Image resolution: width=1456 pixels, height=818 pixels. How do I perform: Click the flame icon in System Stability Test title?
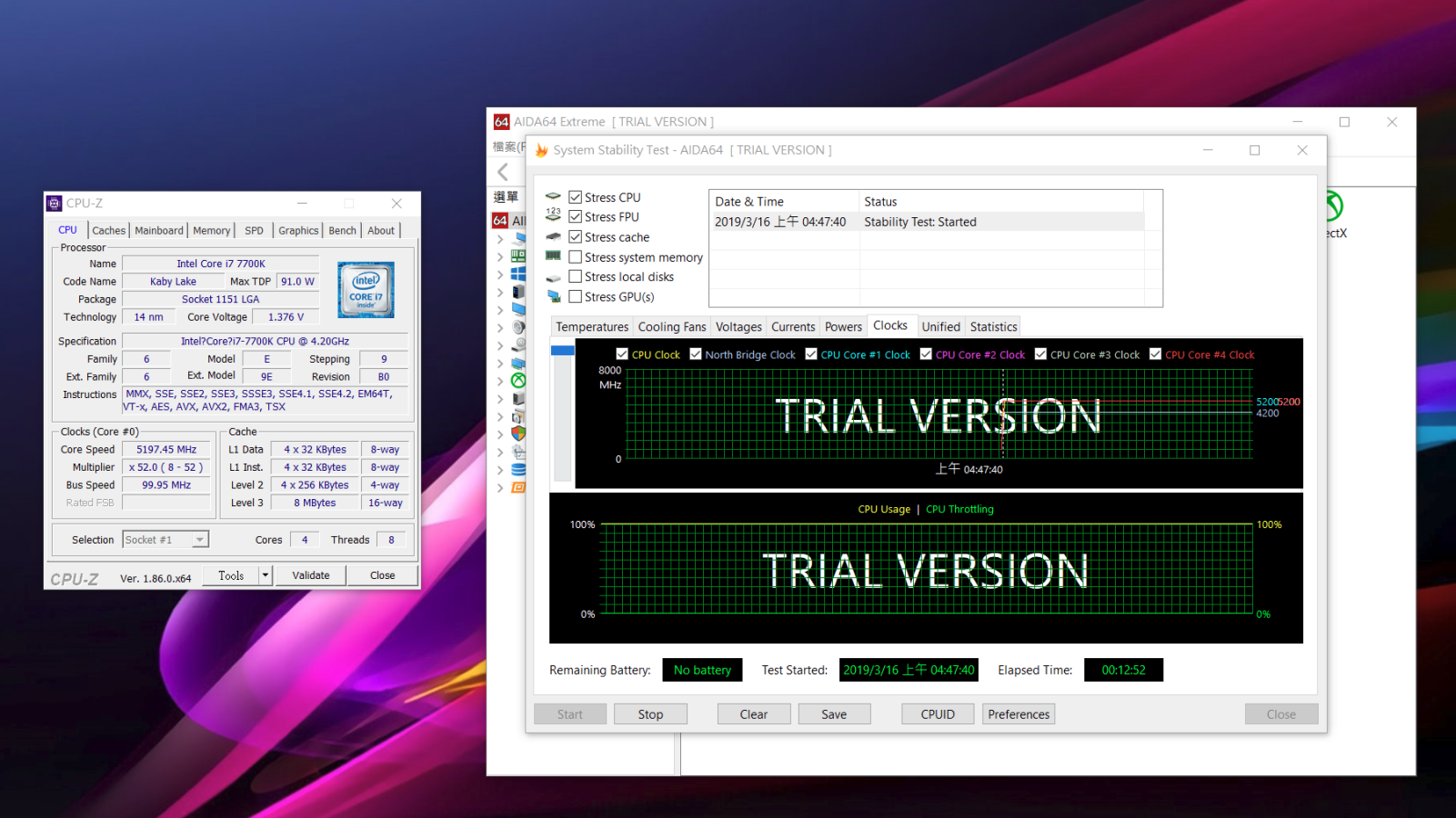(x=542, y=150)
